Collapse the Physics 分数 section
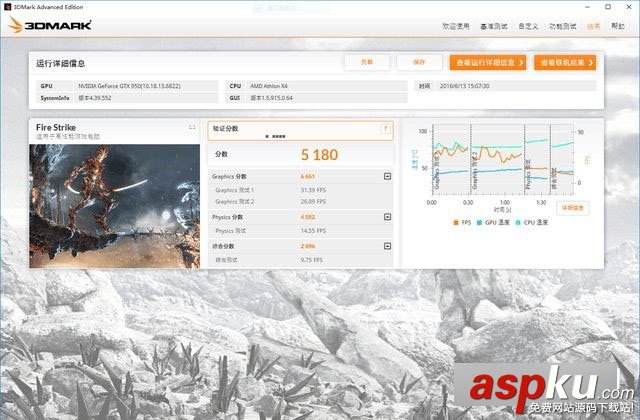640x420 pixels. pyautogui.click(x=387, y=217)
